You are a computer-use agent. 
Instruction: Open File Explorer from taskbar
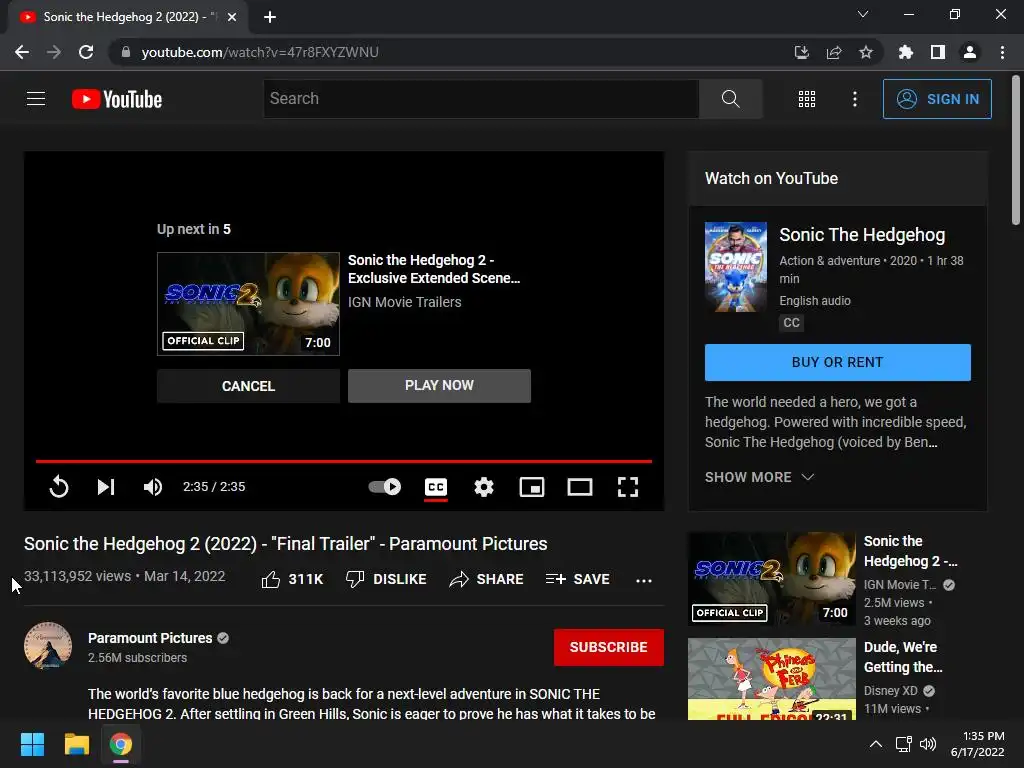click(76, 744)
